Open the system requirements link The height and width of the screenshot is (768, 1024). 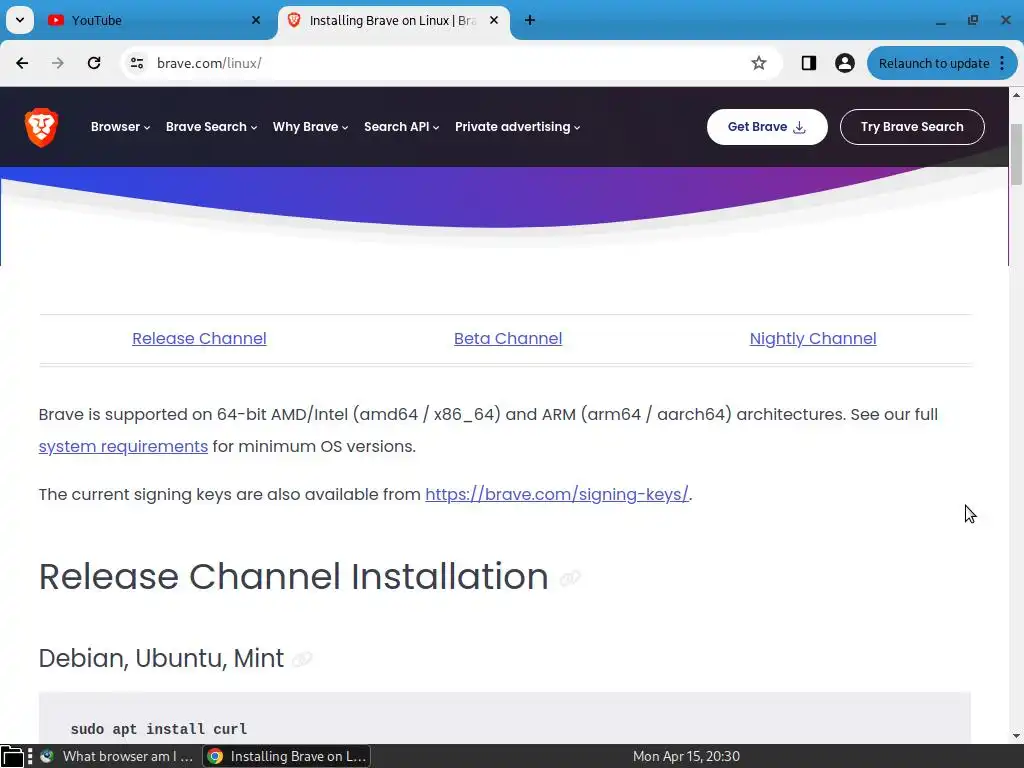[x=123, y=447]
